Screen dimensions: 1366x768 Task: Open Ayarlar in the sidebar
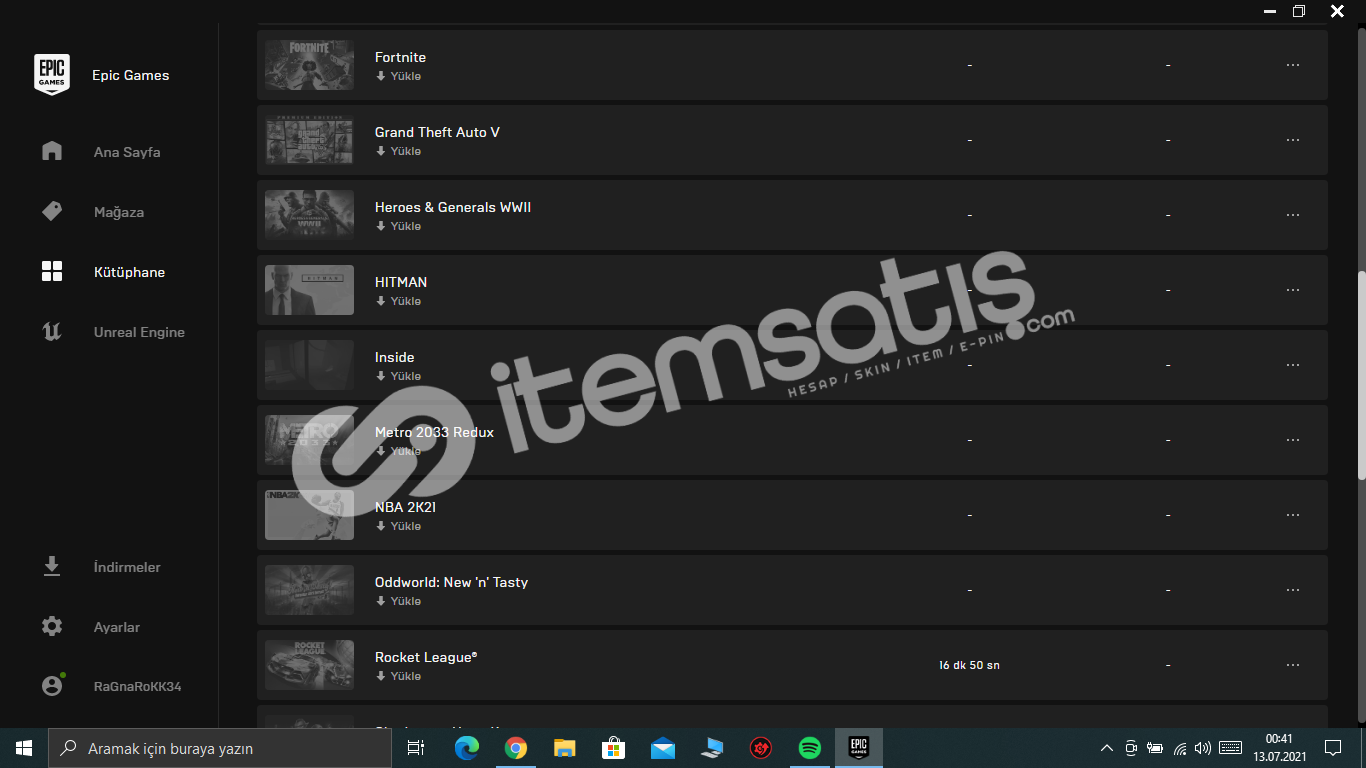coord(117,627)
